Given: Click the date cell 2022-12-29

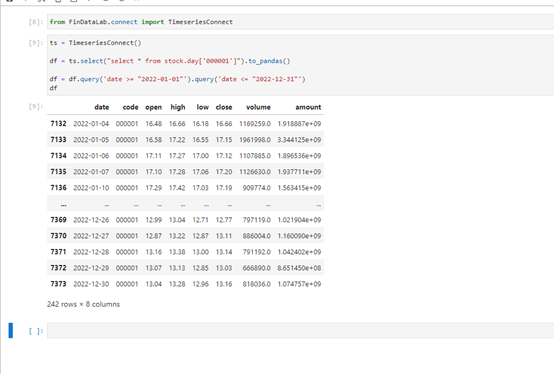Looking at the screenshot, I should pos(91,268).
